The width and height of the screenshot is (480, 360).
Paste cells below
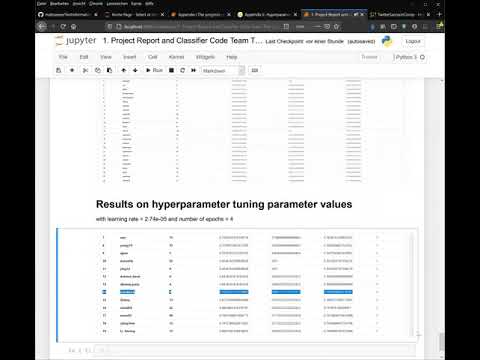pos(109,70)
